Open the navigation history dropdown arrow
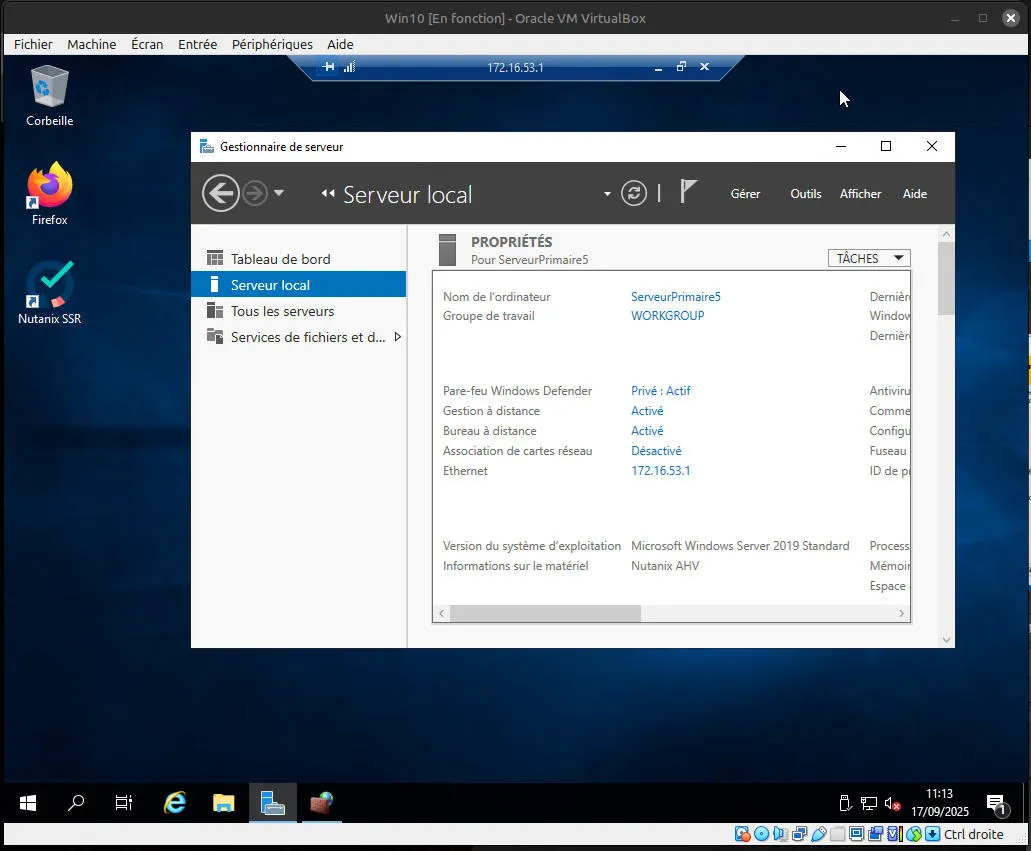1031x851 pixels. coord(279,193)
